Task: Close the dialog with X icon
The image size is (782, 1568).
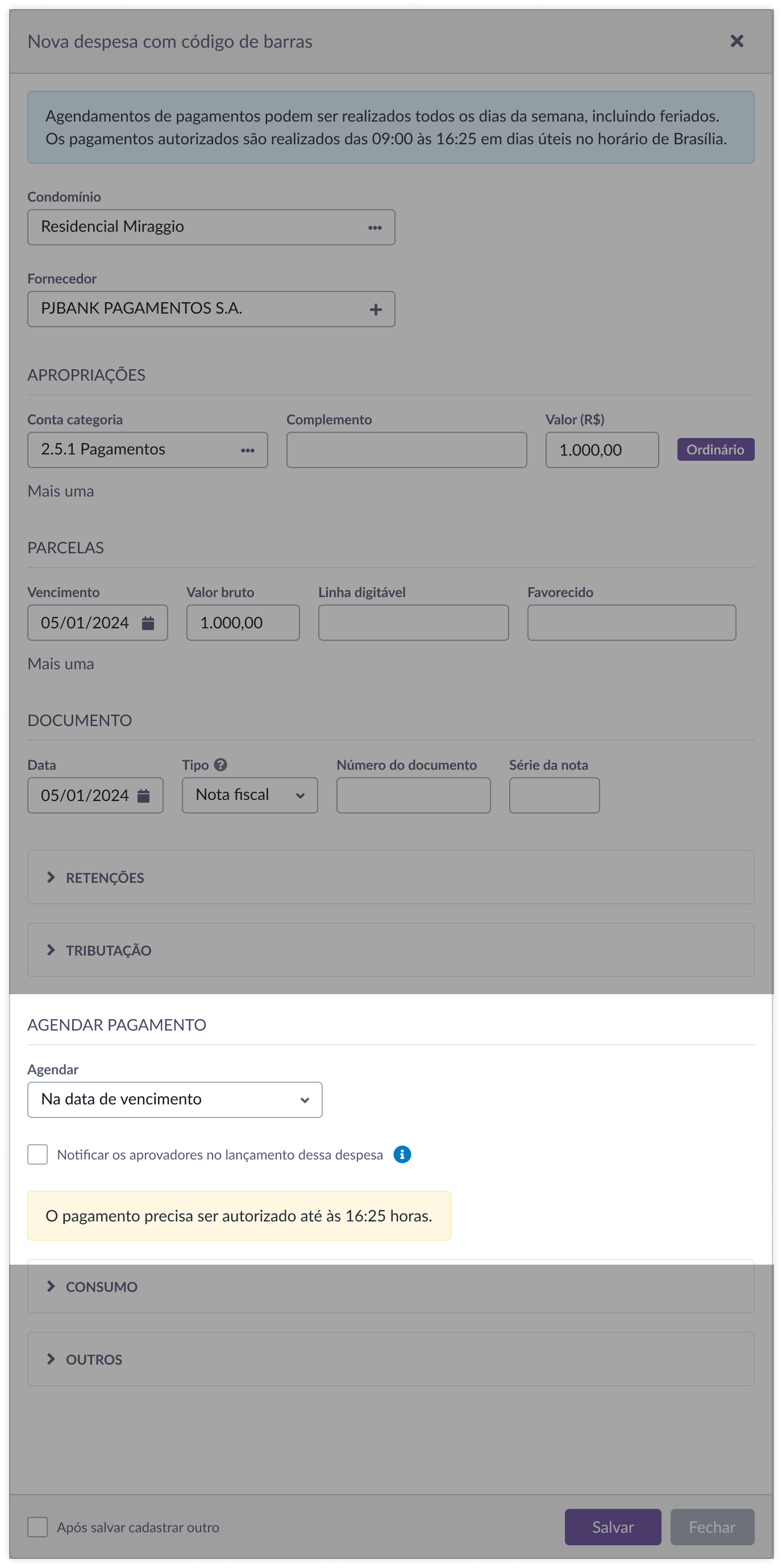Action: pyautogui.click(x=737, y=41)
